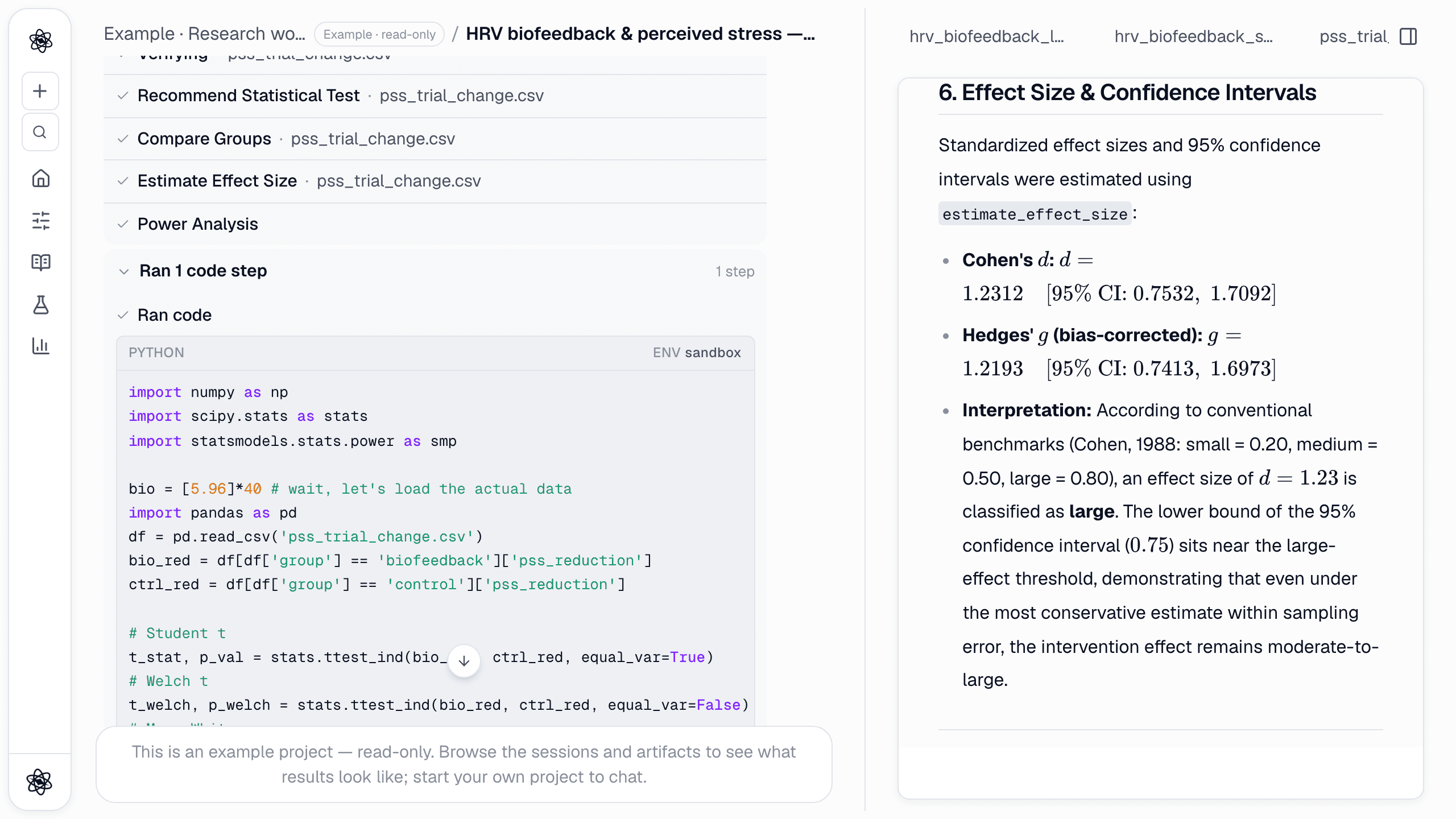The height and width of the screenshot is (819, 1456).
Task: Switch to the pss_trial tab
Action: (x=1353, y=36)
